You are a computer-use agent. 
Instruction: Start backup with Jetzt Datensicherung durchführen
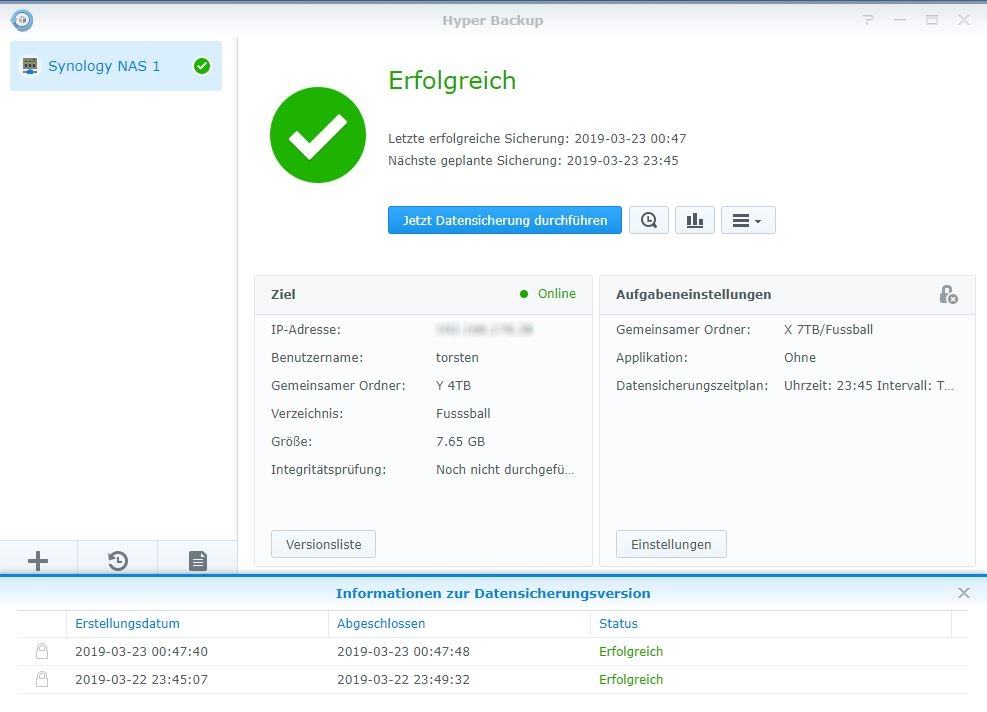coord(505,220)
